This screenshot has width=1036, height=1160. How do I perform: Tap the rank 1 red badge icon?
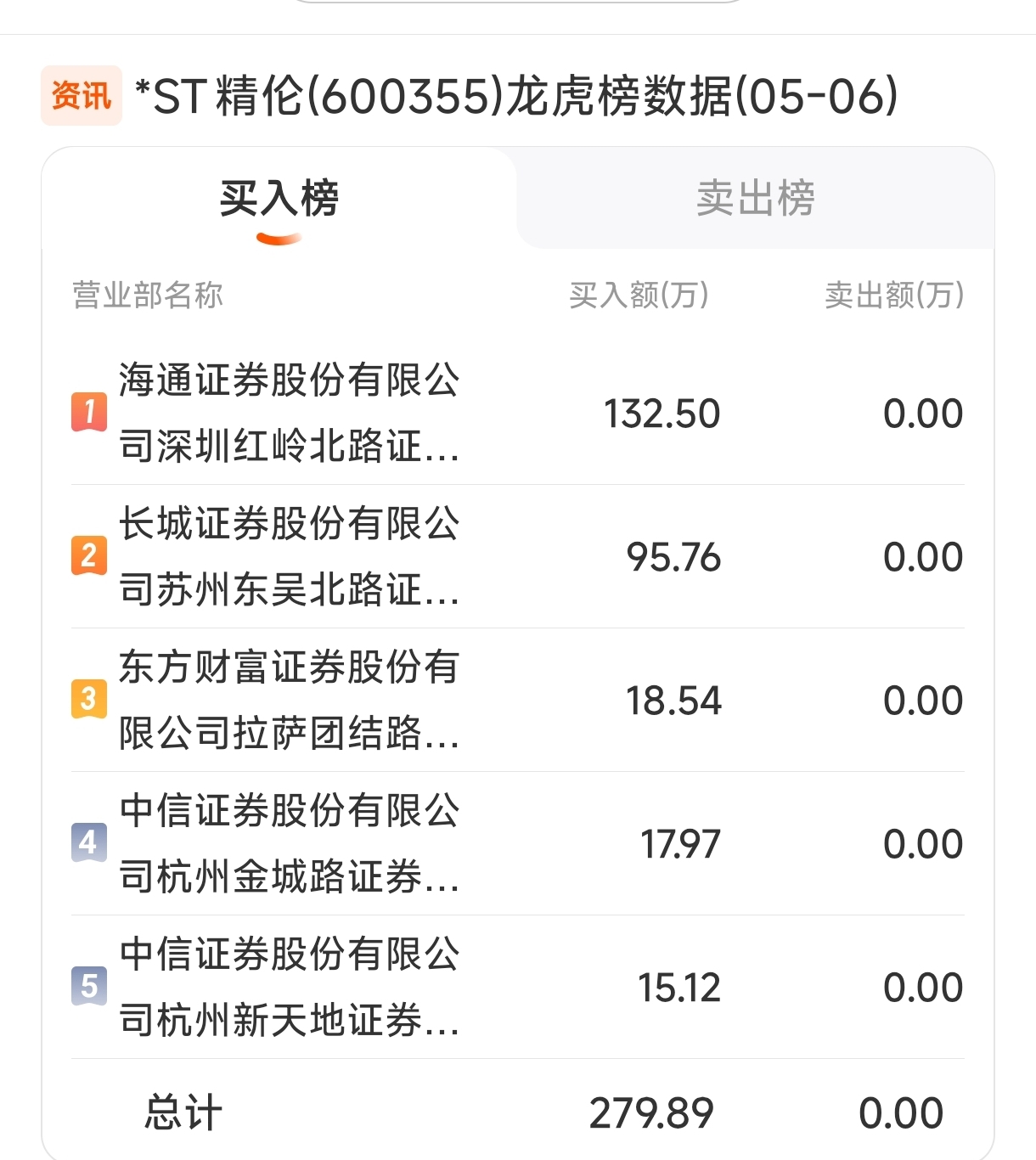[89, 412]
